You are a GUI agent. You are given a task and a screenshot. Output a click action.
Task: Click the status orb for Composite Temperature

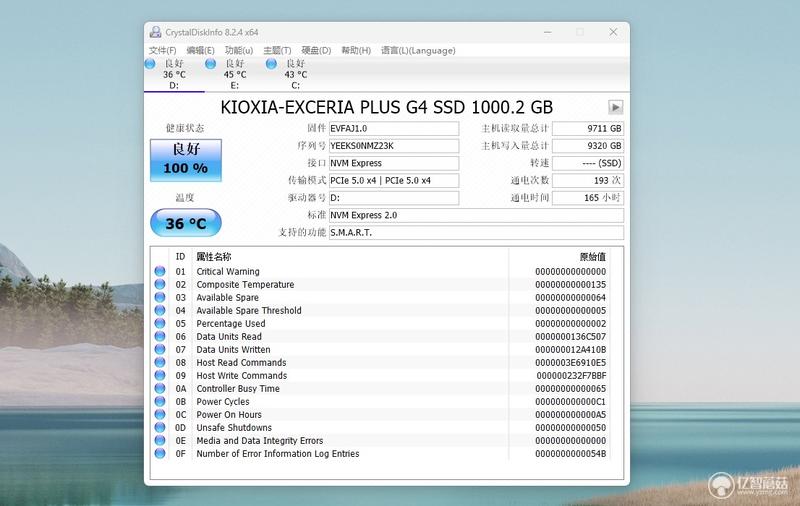click(160, 284)
